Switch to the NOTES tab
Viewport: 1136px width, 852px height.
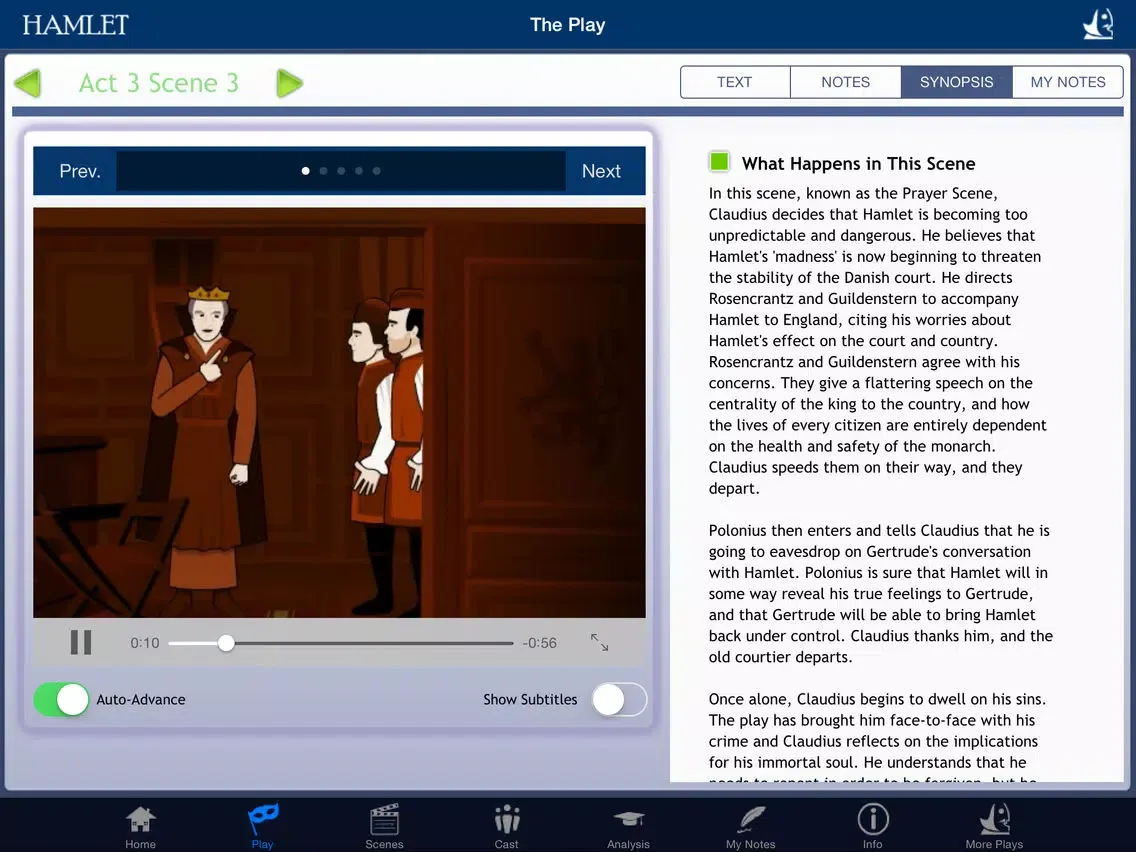pos(845,82)
